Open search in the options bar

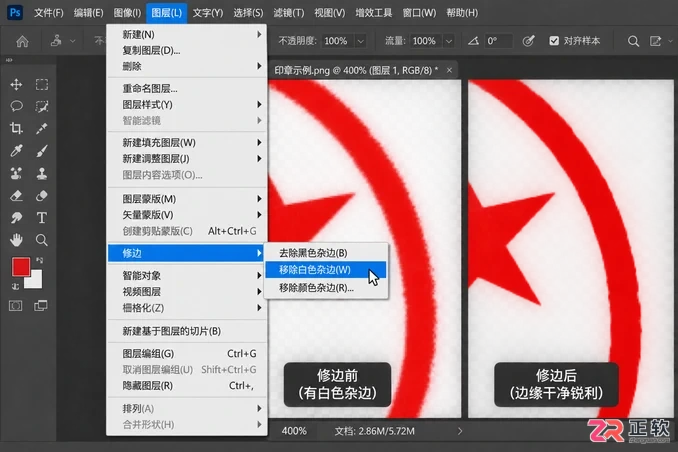pyautogui.click(x=633, y=41)
